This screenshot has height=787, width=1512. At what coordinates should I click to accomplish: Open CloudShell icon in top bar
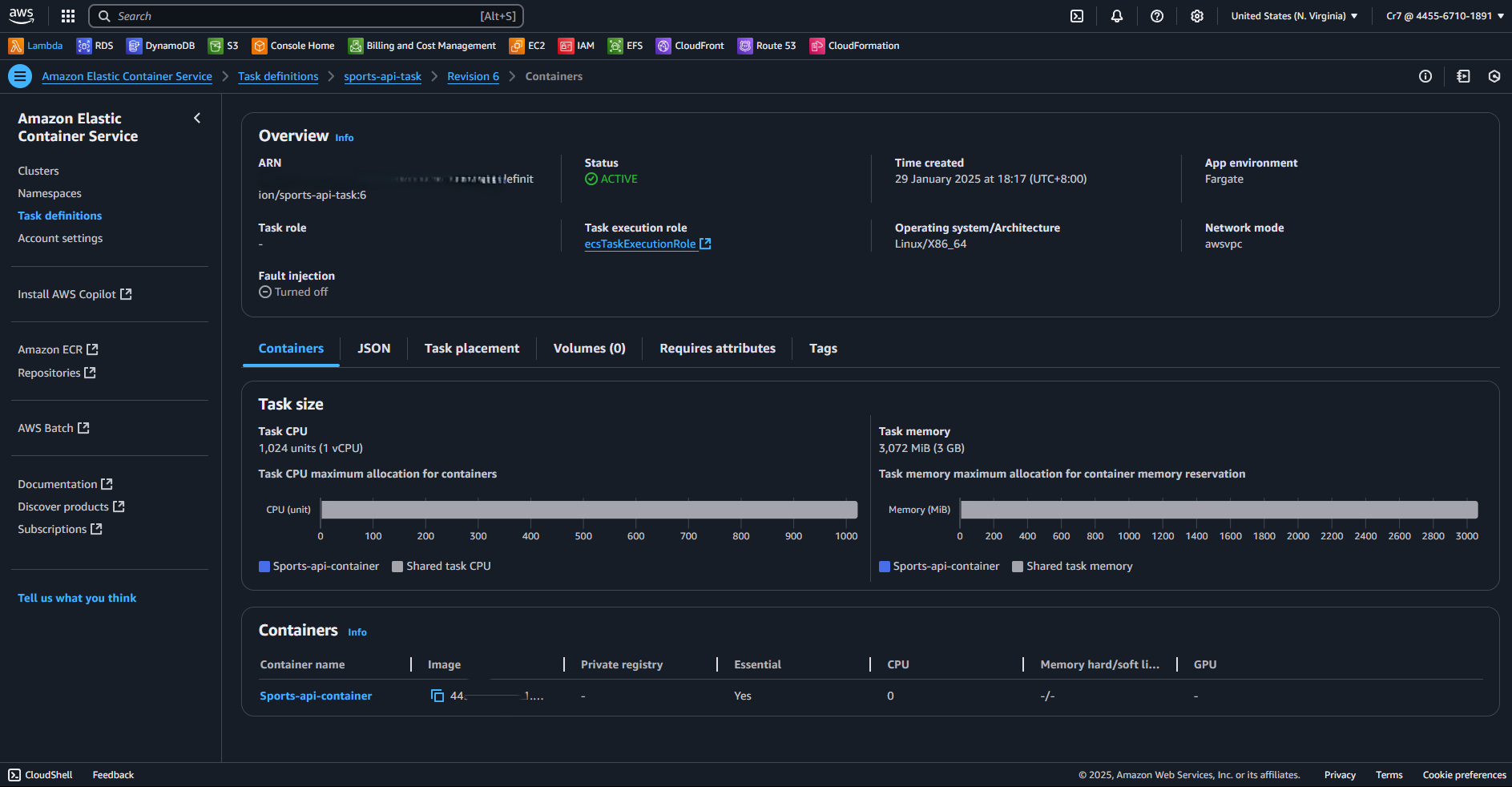coord(1077,16)
